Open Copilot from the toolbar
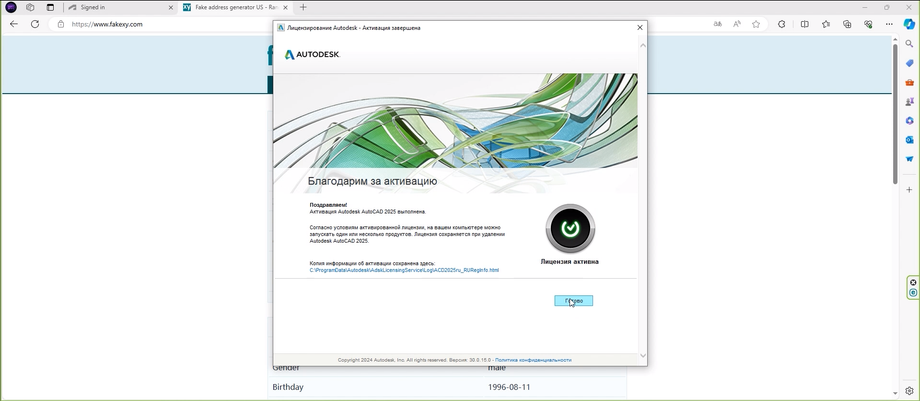The height and width of the screenshot is (401, 920). pos(909,23)
